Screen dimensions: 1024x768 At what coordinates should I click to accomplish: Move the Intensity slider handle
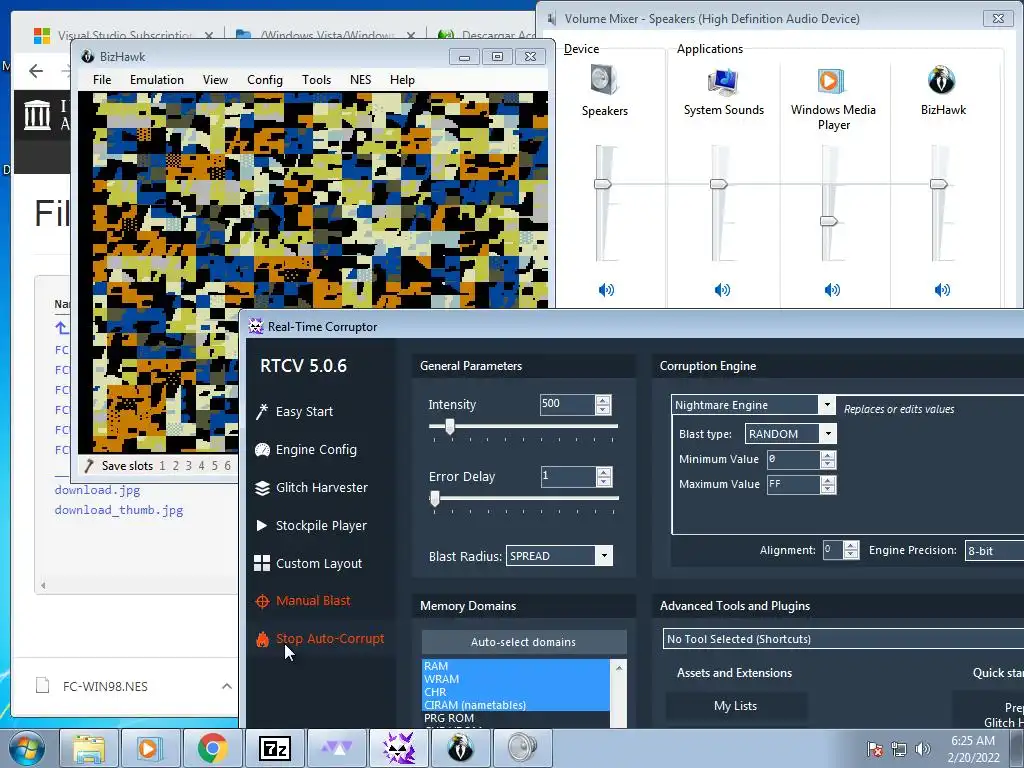click(450, 426)
